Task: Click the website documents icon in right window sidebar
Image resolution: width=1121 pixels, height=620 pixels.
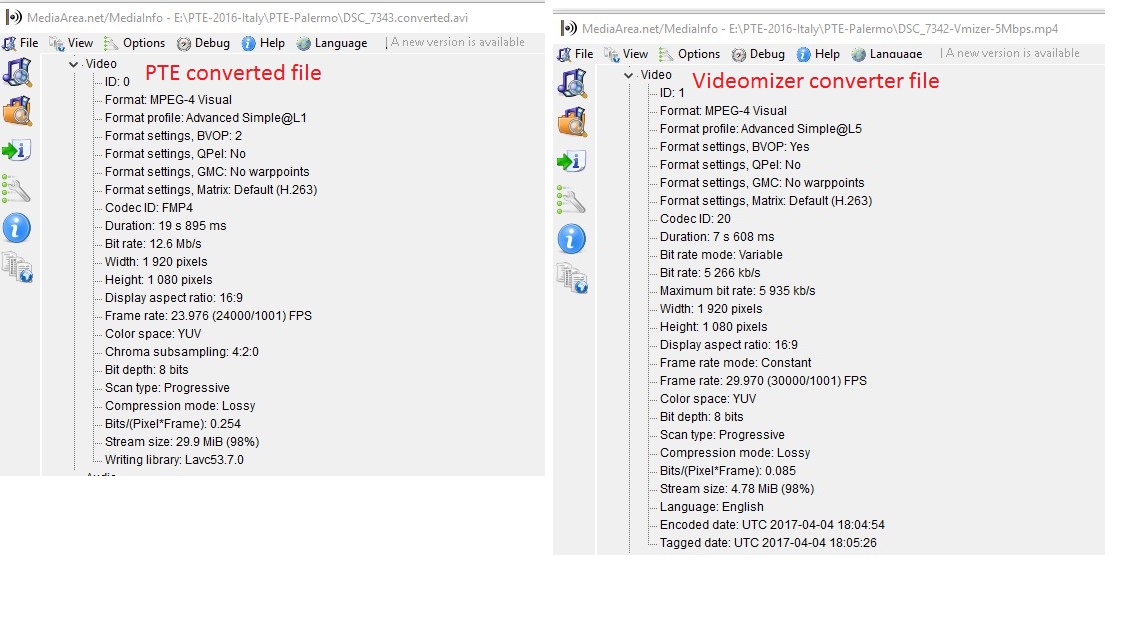Action: (572, 279)
